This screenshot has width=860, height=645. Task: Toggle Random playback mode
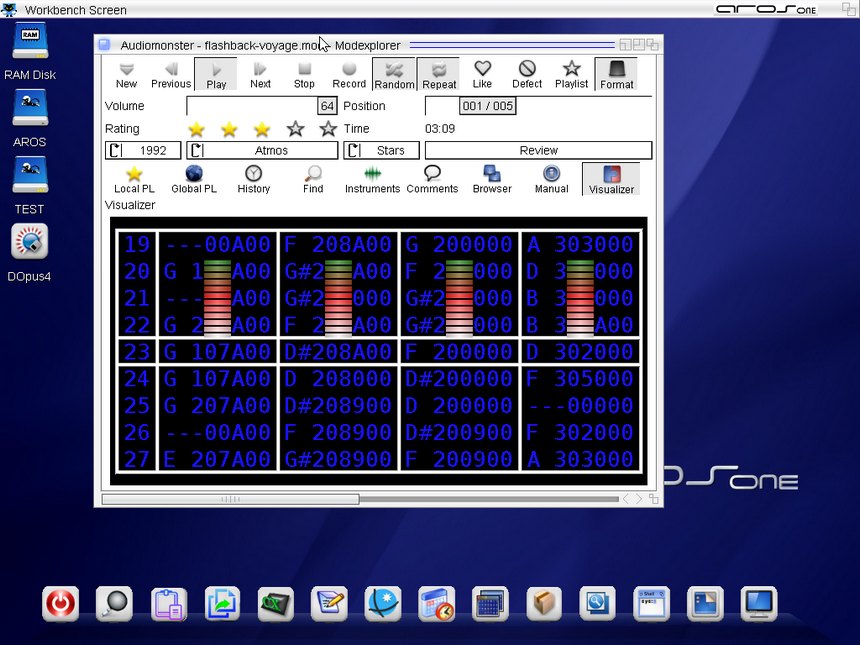tap(394, 74)
